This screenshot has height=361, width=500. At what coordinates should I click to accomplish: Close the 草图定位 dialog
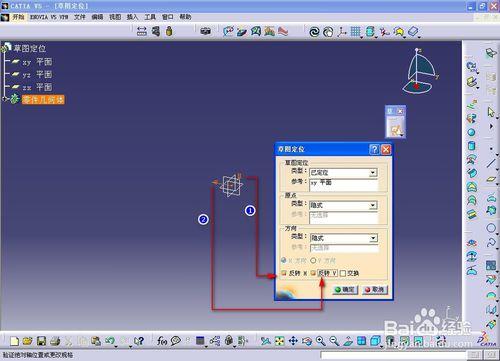[x=386, y=149]
